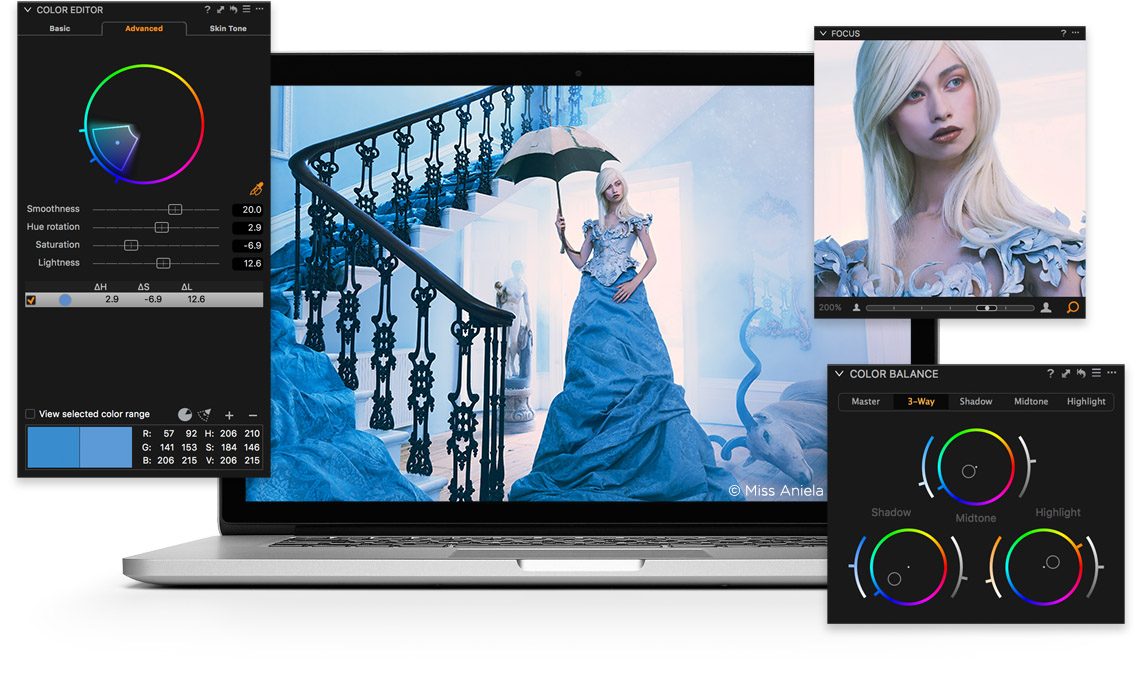Screen dimensions: 1140x697
Task: Click the Hue rotation slider handle
Action: [x=161, y=227]
